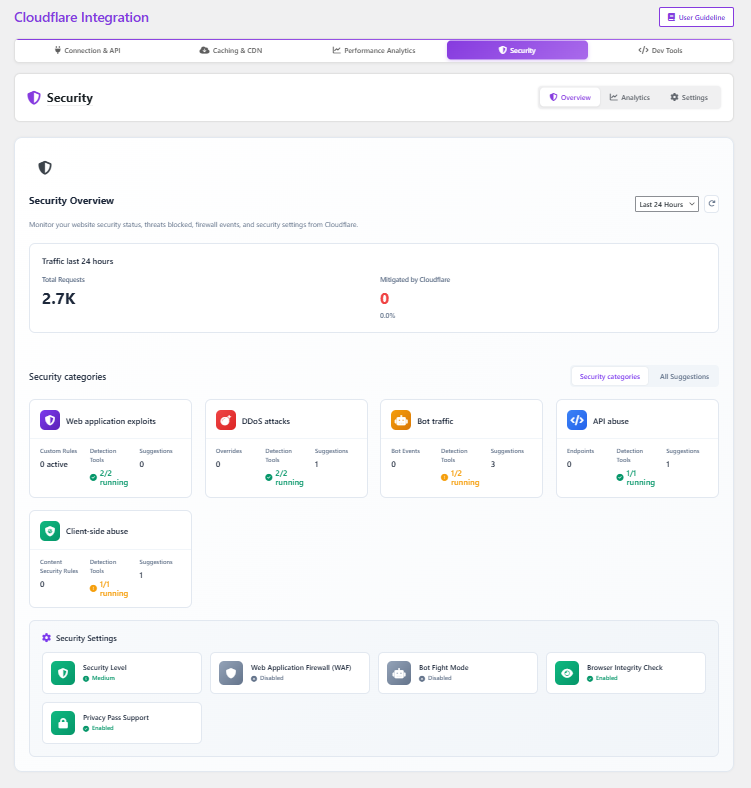Open the Settings sub-tab
751x788 pixels.
click(x=689, y=97)
